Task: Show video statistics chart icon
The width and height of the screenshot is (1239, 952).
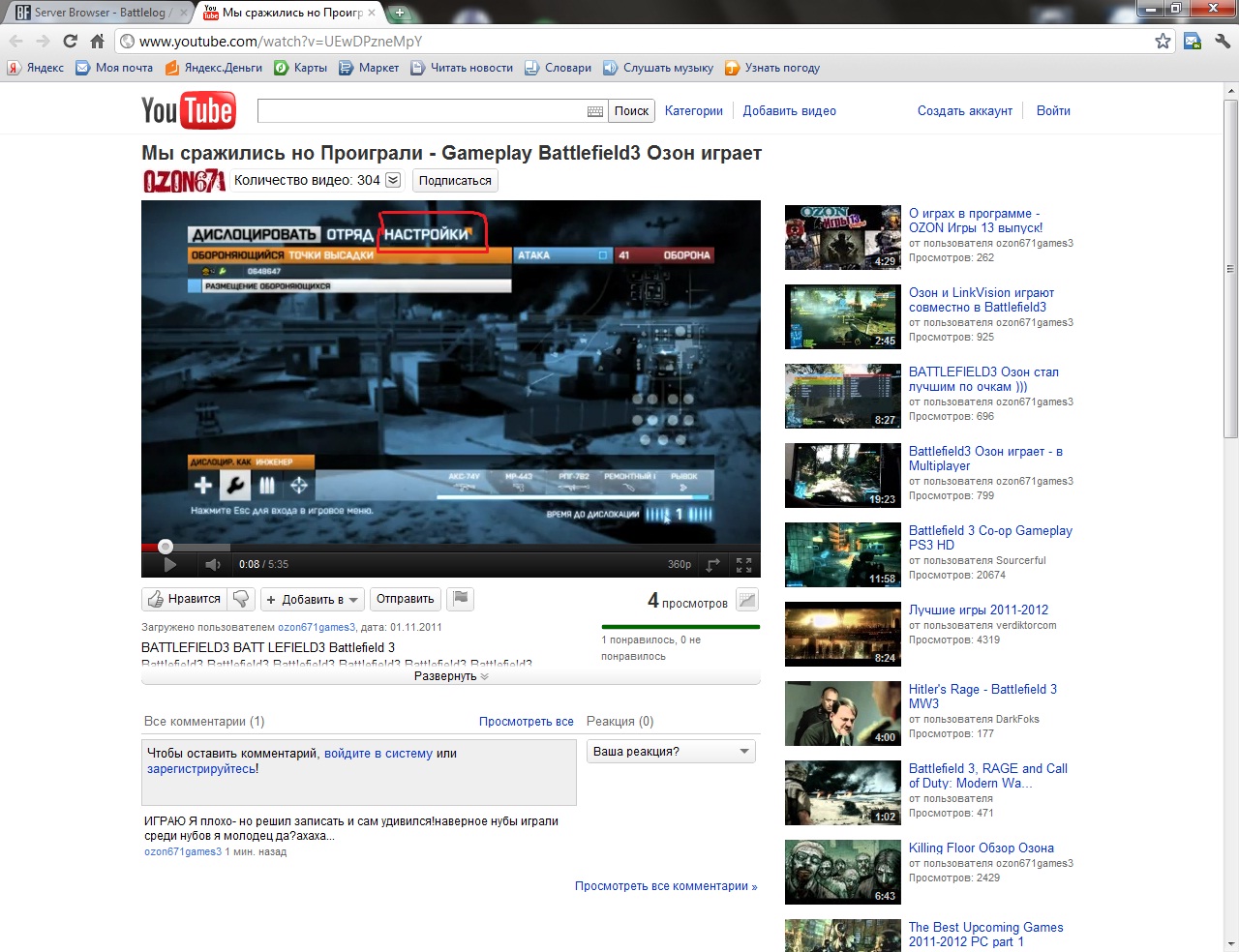Action: pyautogui.click(x=747, y=601)
